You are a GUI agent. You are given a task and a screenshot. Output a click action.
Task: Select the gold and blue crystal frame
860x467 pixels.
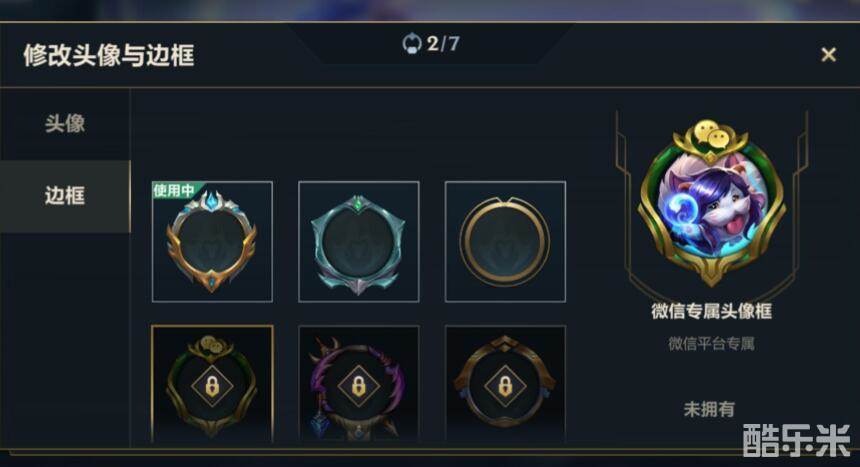point(212,241)
